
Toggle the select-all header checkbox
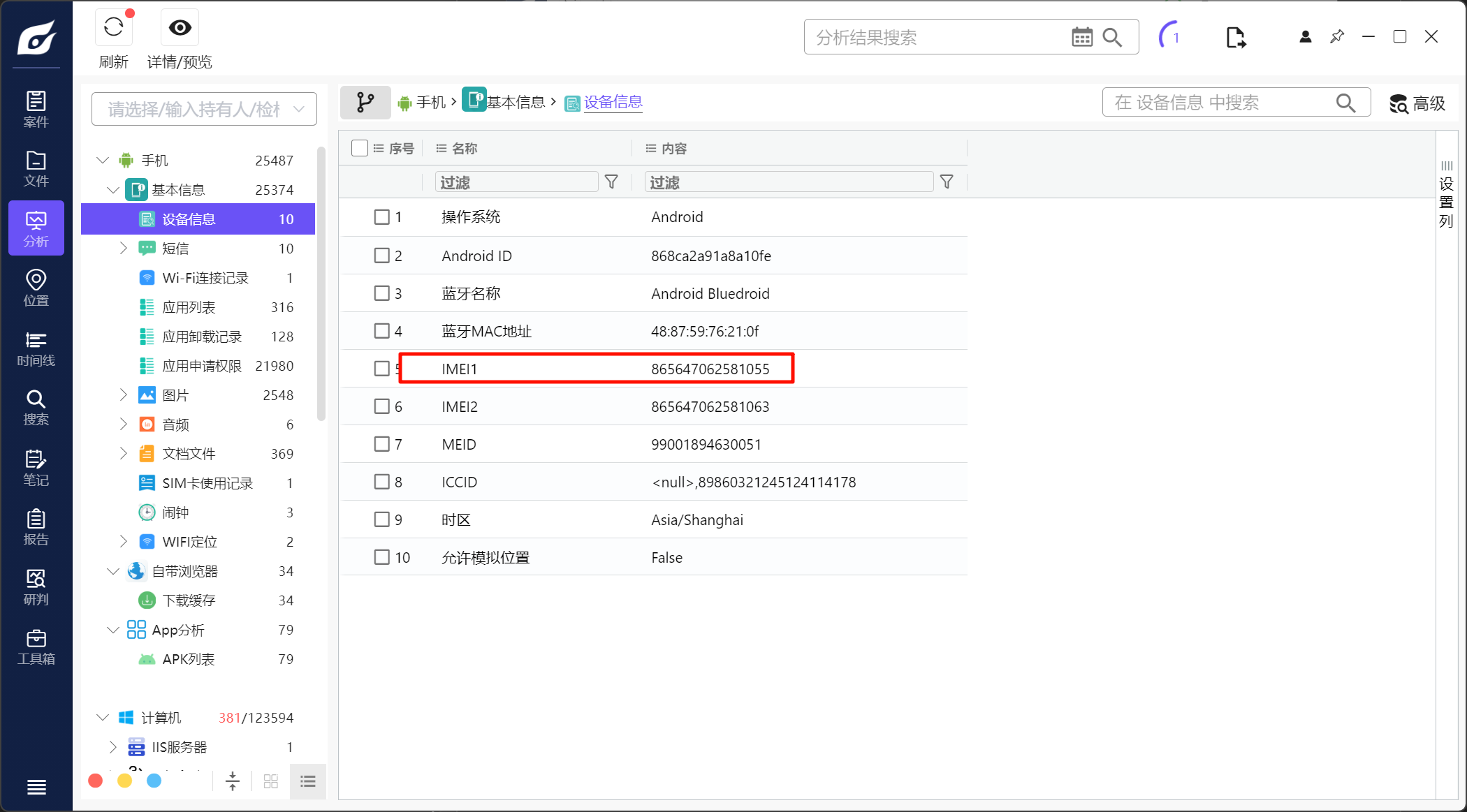[x=360, y=148]
